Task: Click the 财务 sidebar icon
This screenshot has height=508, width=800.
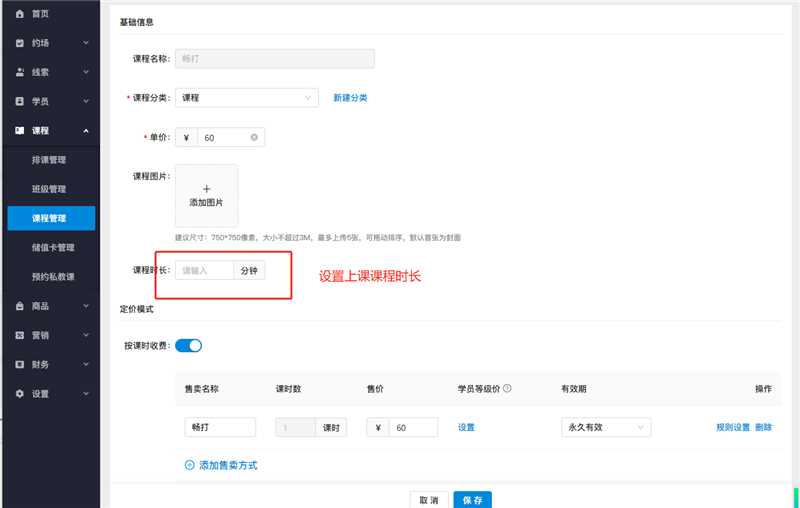Action: 19,364
